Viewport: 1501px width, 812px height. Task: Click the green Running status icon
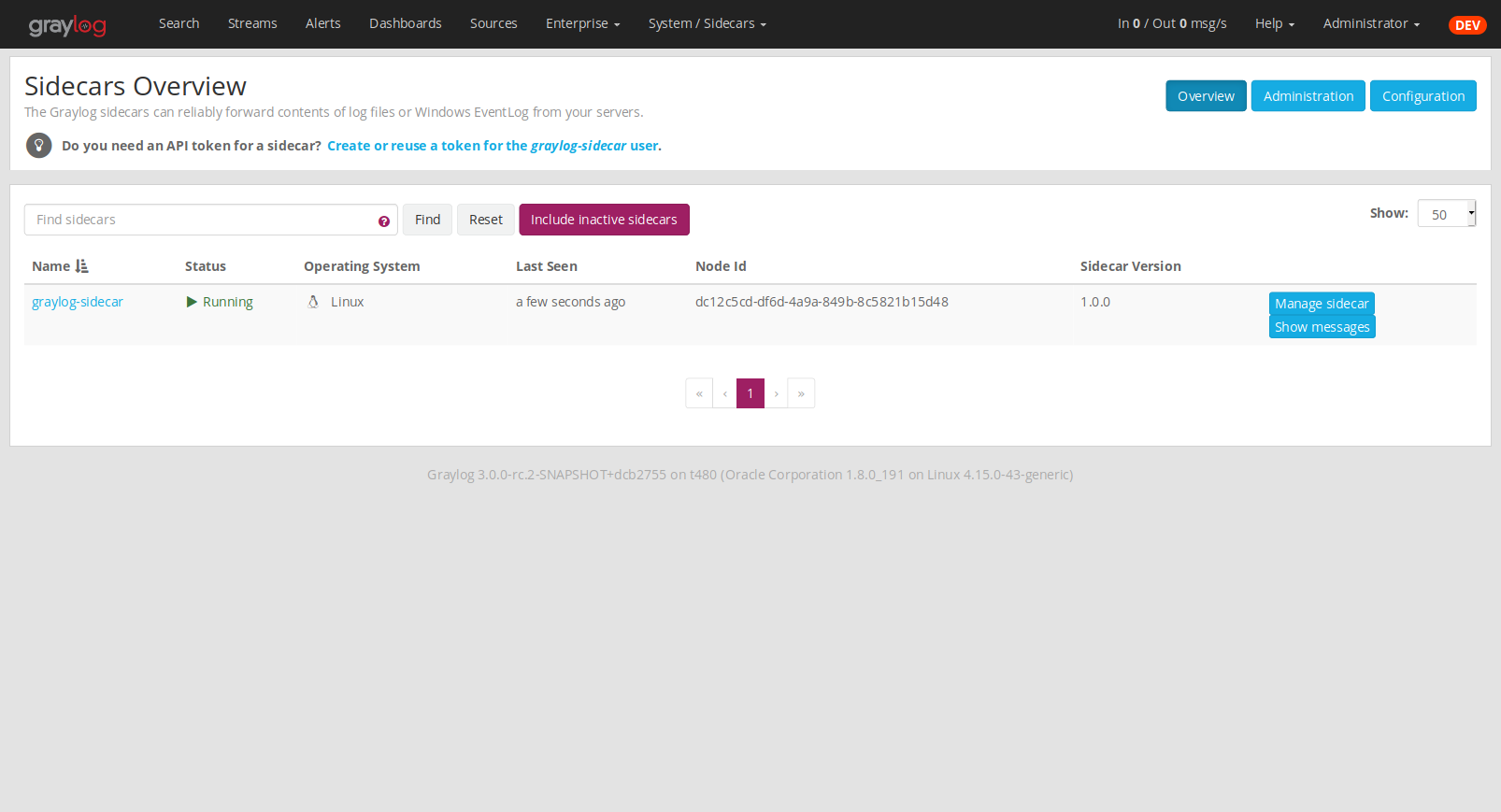[192, 302]
